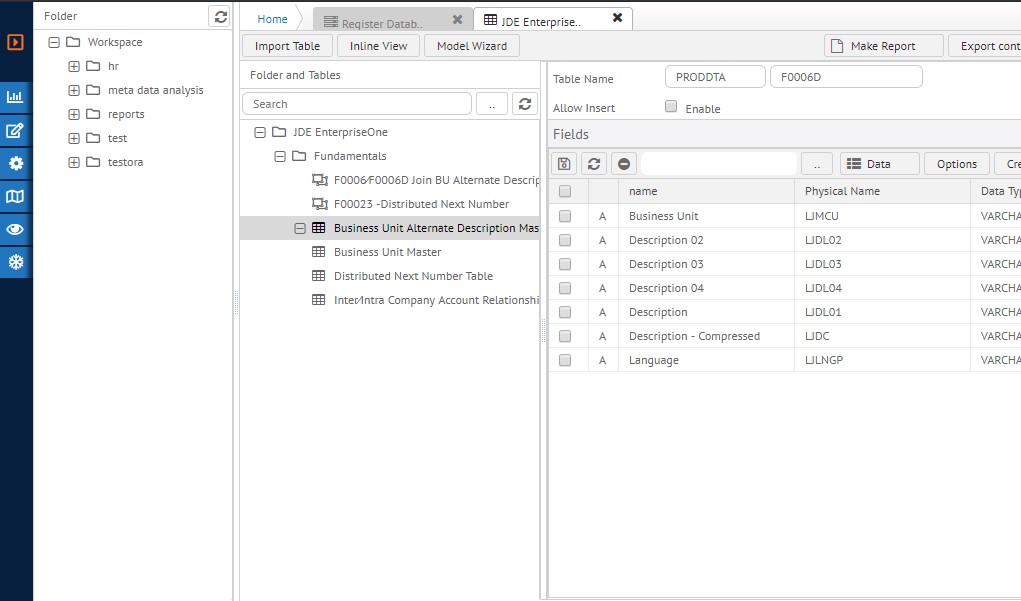1021x601 pixels.
Task: Open the map icon in sidebar
Action: click(x=15, y=196)
